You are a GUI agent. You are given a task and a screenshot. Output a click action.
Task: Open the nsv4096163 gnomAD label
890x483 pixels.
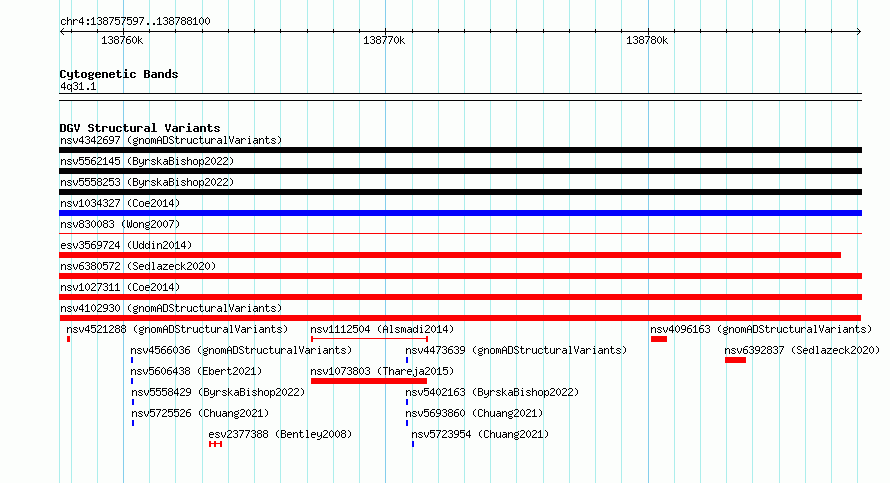point(761,329)
